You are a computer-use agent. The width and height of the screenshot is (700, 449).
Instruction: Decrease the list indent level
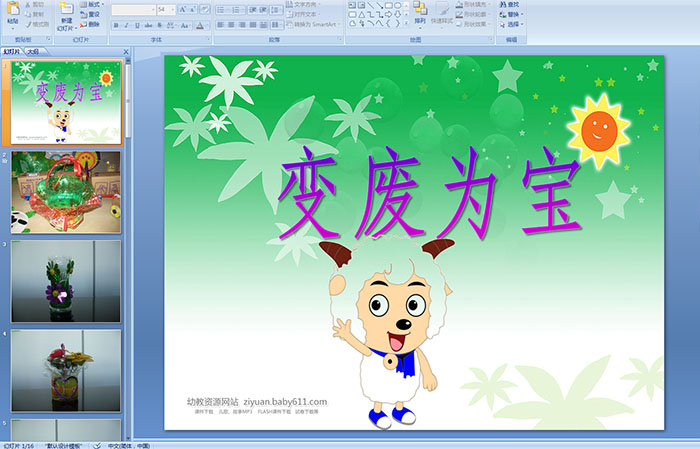coord(253,9)
